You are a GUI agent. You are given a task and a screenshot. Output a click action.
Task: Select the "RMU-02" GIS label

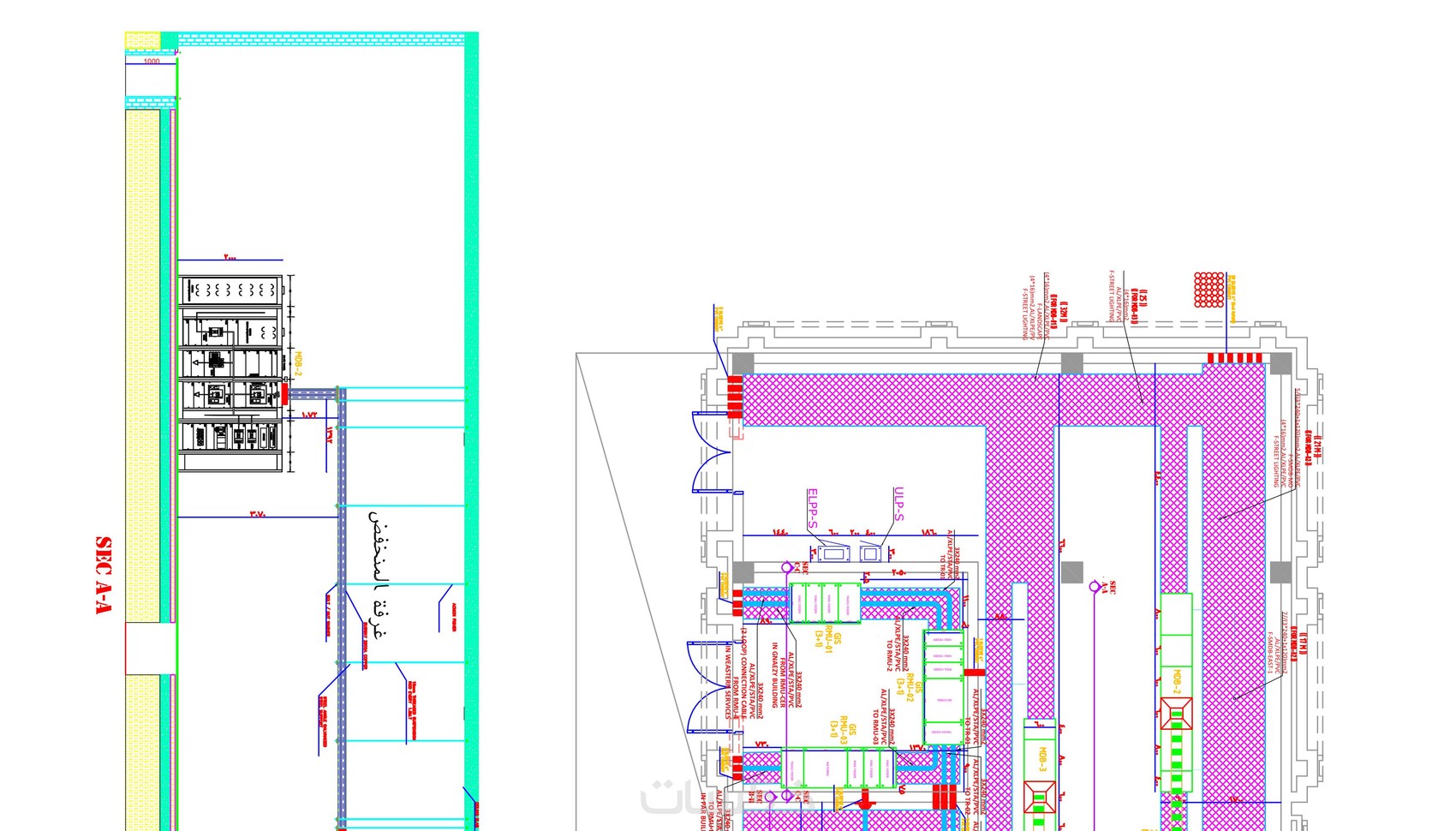point(910,688)
